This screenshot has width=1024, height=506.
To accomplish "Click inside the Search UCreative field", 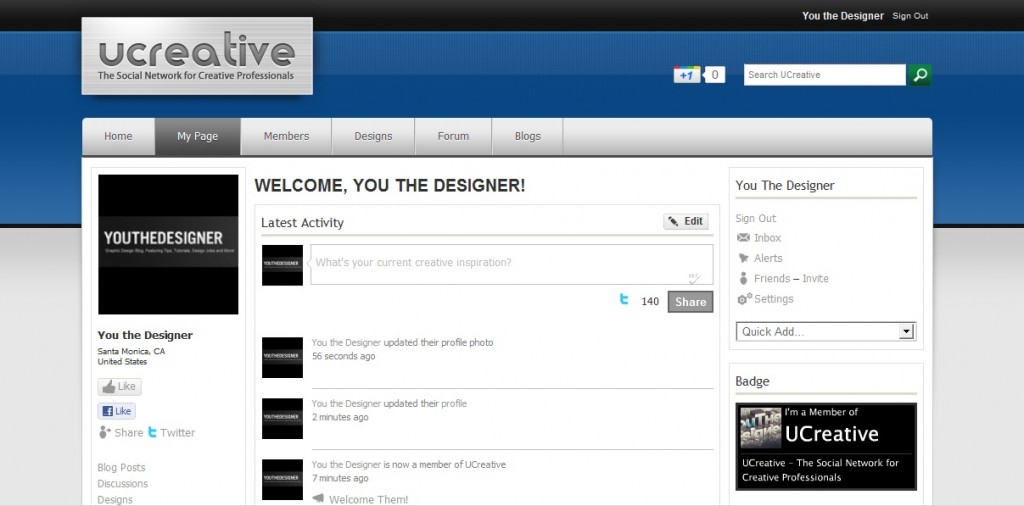I will (825, 75).
